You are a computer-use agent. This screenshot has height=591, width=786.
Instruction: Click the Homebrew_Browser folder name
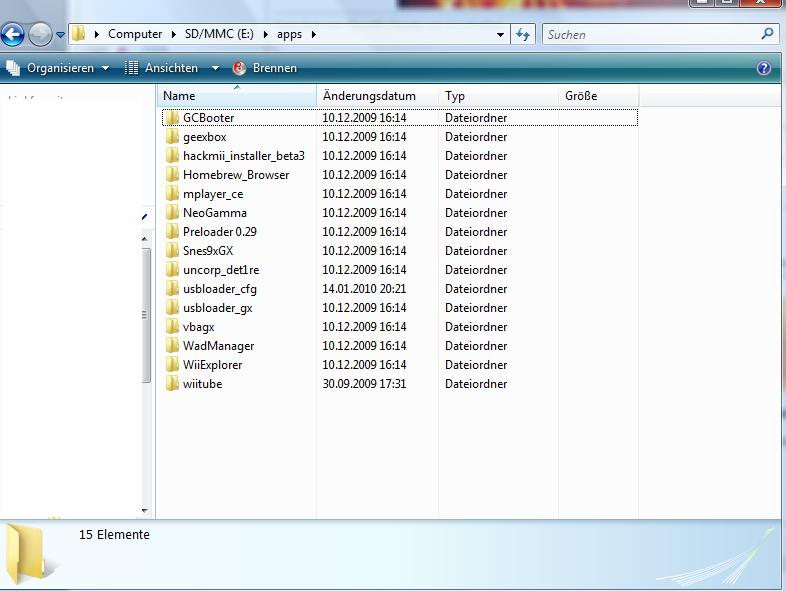click(x=236, y=175)
